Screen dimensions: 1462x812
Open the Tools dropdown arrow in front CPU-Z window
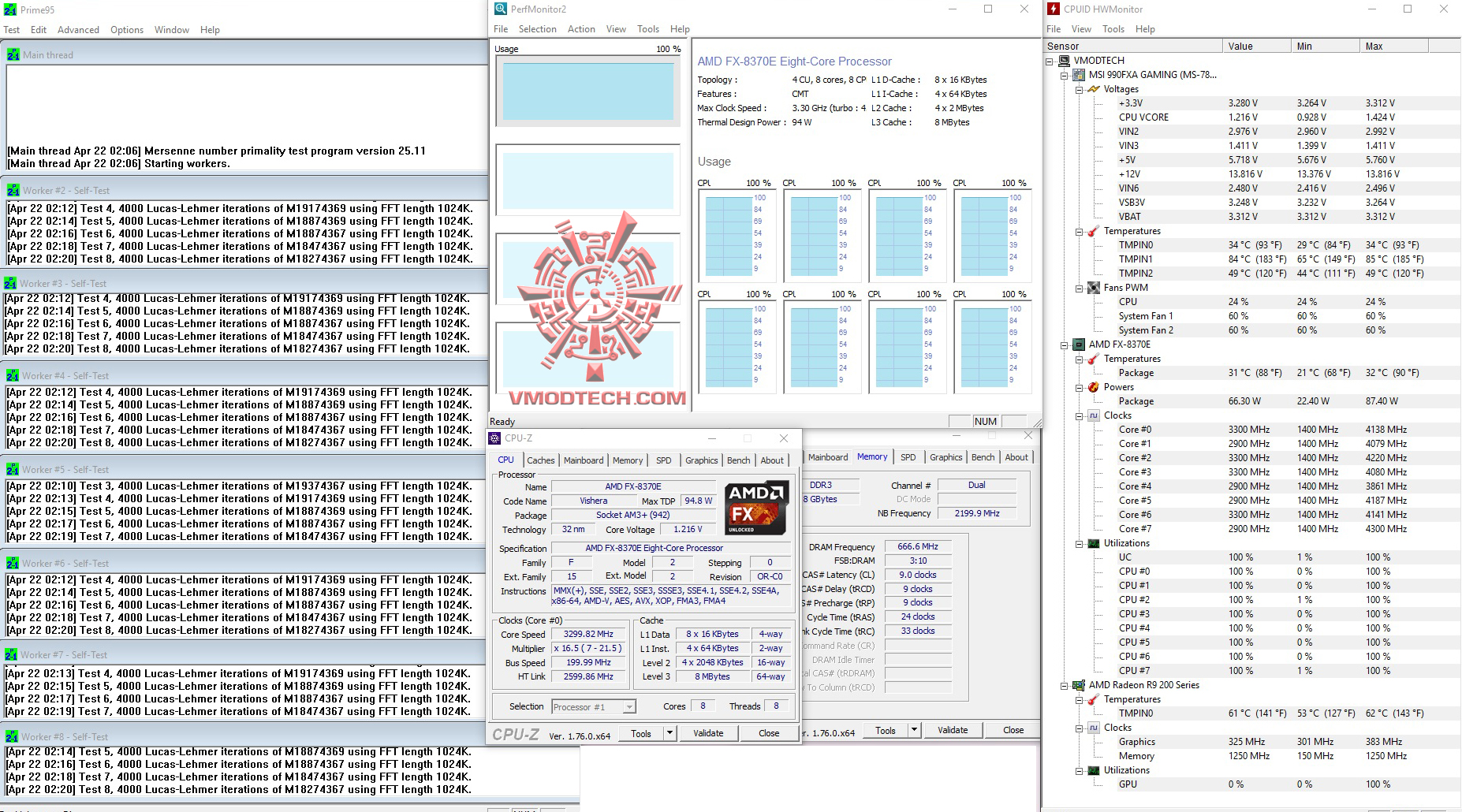point(669,733)
